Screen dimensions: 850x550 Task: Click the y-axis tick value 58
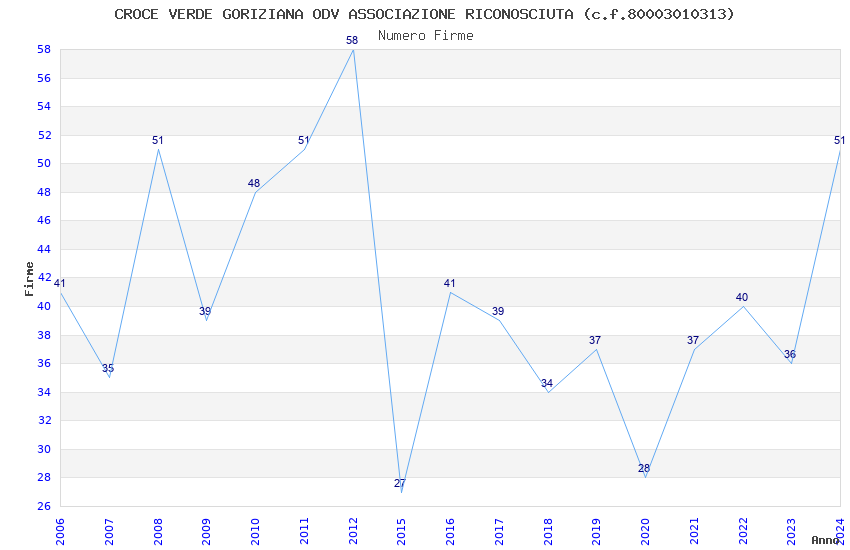(44, 49)
